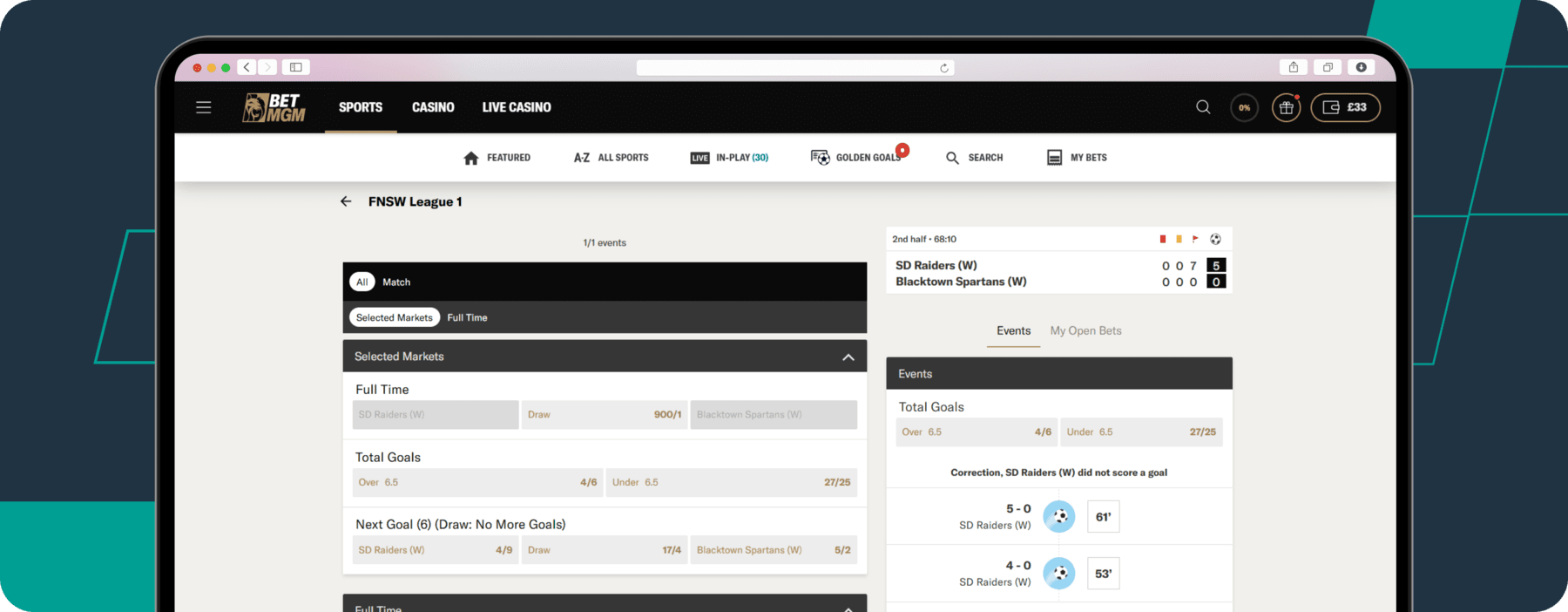The height and width of the screenshot is (612, 1568).
Task: Click the 61' minute marker
Action: coord(1103,517)
